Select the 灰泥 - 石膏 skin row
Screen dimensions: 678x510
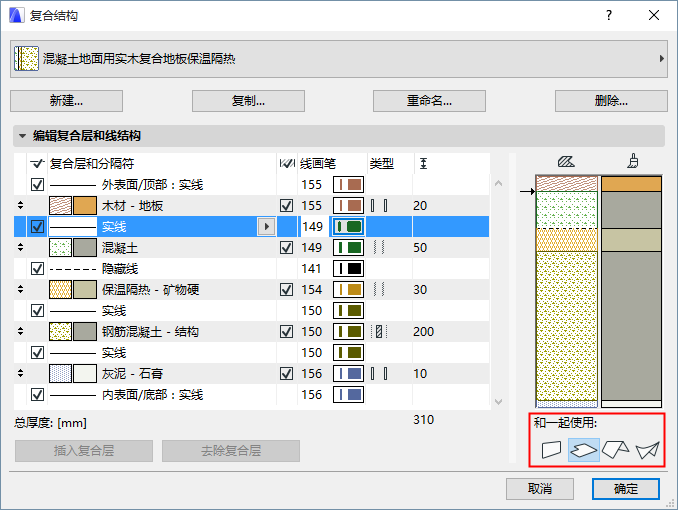pos(252,373)
